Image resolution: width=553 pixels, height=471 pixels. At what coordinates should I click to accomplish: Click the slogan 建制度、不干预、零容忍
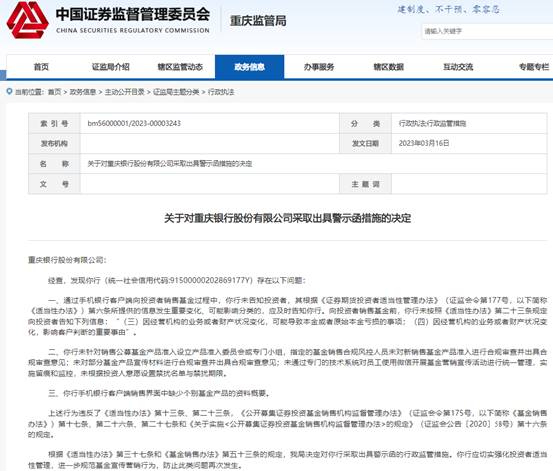tap(449, 10)
